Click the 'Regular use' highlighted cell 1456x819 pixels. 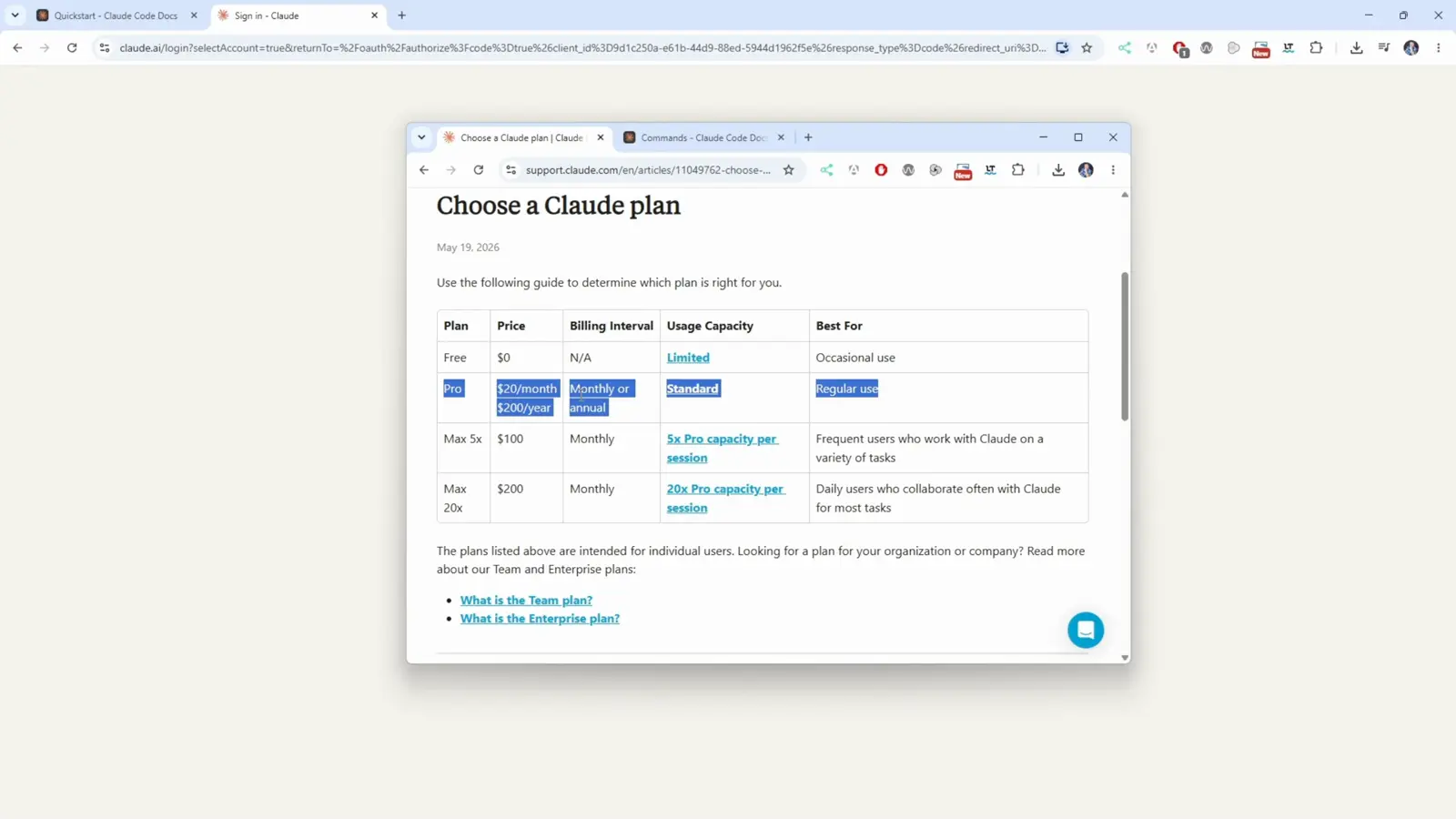coord(847,389)
